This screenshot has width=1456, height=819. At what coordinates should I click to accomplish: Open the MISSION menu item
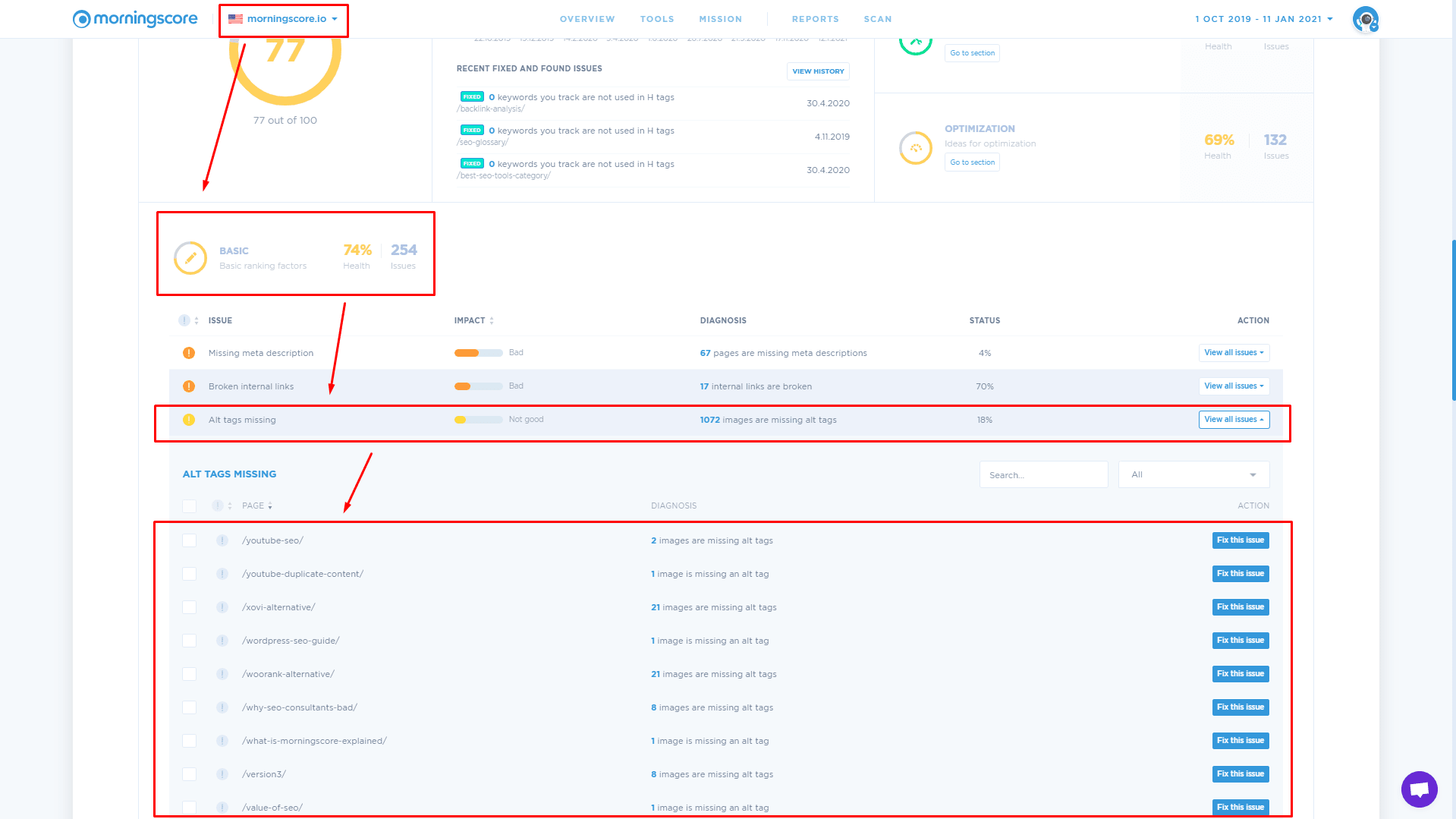[x=720, y=19]
